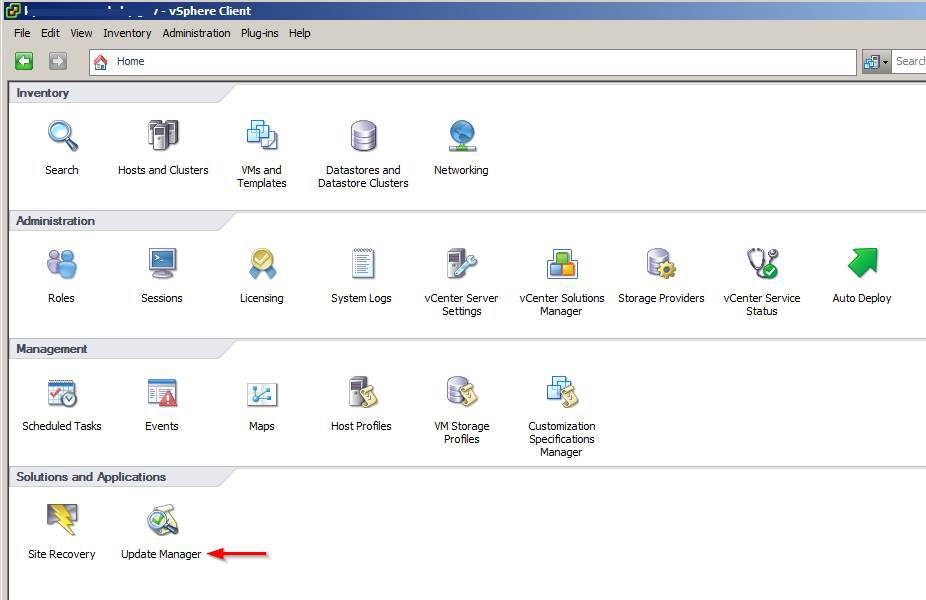Open Customization Specifications Manager

(x=562, y=392)
